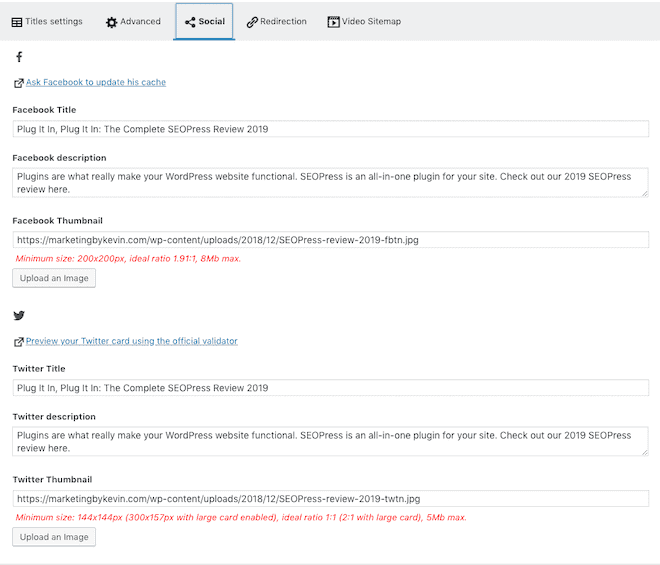Focus the Facebook Title input field
This screenshot has width=660, height=565.
click(x=330, y=129)
